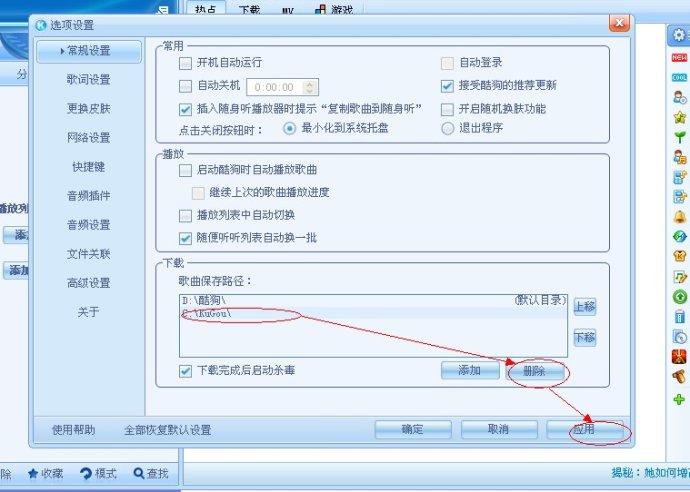
Task: Click 上移 move up button
Action: (585, 306)
